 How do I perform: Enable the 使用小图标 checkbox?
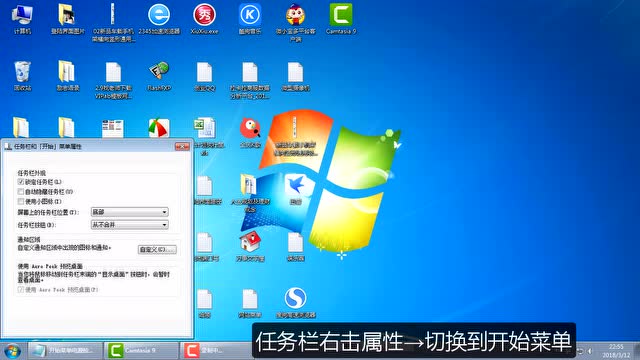(x=21, y=201)
